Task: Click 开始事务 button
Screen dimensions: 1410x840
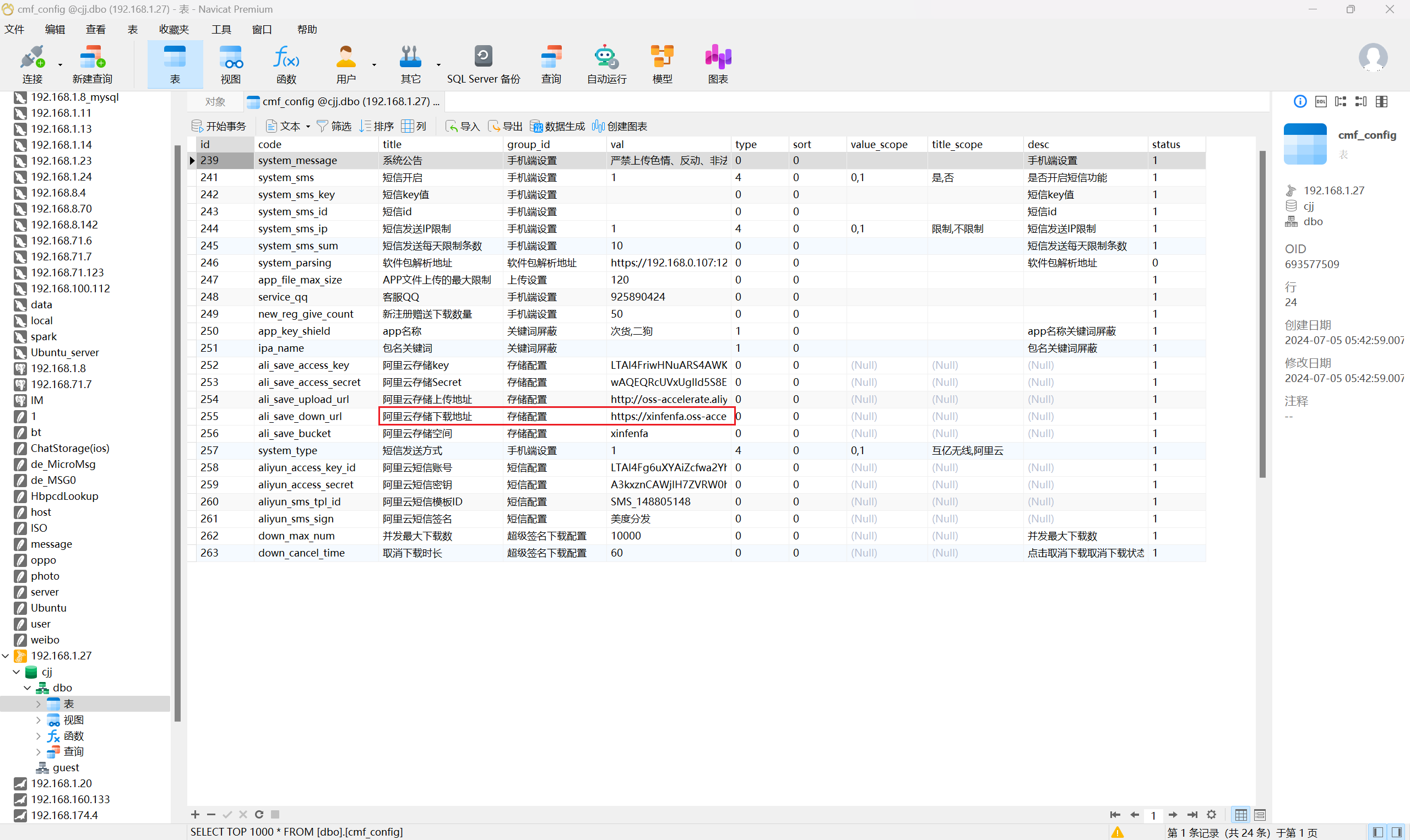Action: pos(219,126)
